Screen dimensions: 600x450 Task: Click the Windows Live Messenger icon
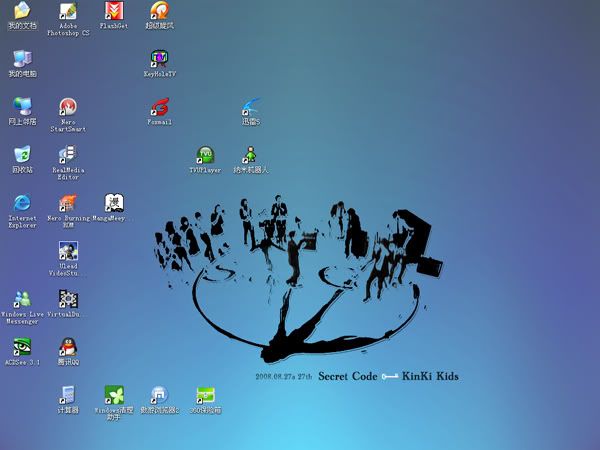click(22, 298)
